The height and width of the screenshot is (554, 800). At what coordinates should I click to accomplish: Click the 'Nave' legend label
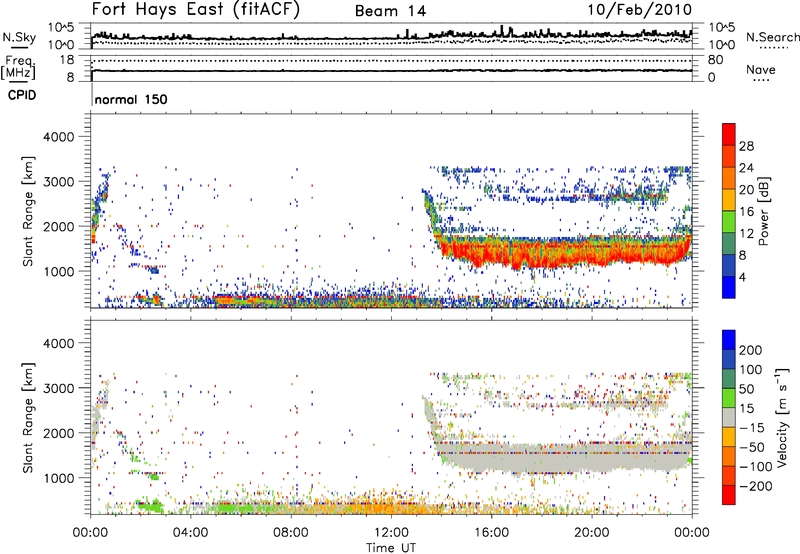click(x=761, y=69)
